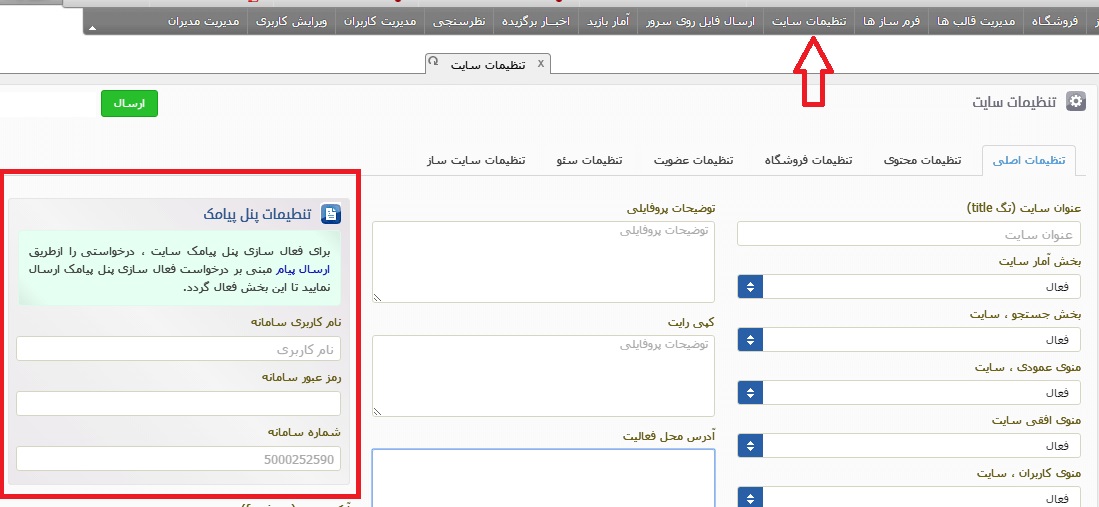Open the آمار بازید menu
The image size is (1099, 507).
point(608,22)
